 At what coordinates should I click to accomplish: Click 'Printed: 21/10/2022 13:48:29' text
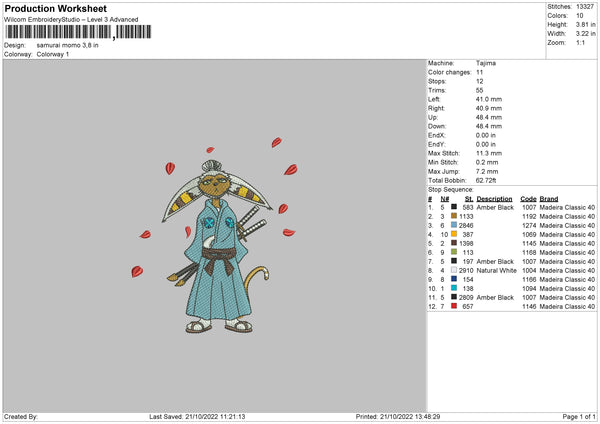tap(398, 416)
